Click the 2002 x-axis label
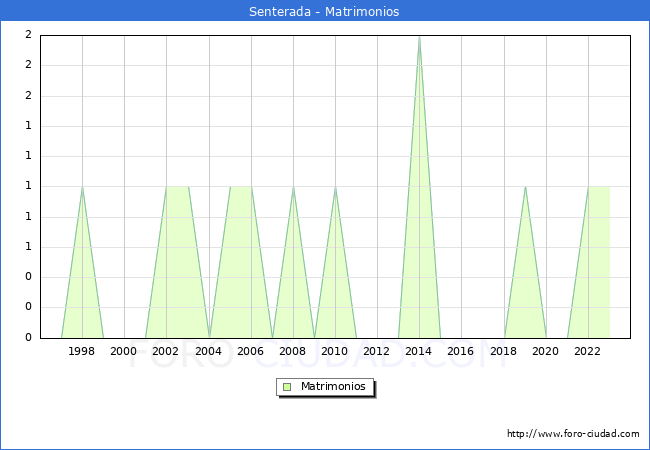650x450 pixels. tap(166, 351)
